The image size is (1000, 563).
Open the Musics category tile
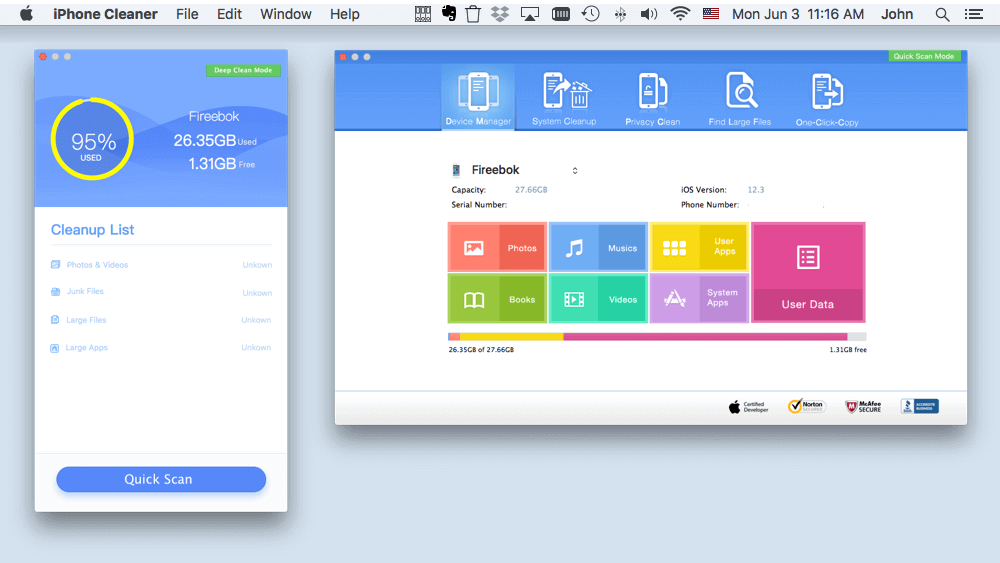(598, 248)
